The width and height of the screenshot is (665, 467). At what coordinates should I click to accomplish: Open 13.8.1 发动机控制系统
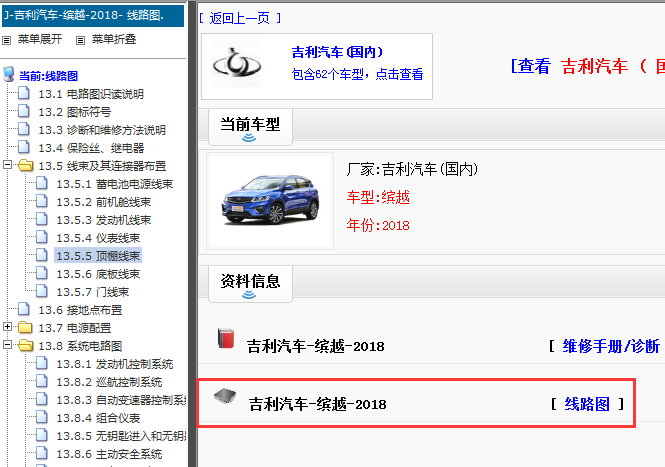click(x=115, y=364)
